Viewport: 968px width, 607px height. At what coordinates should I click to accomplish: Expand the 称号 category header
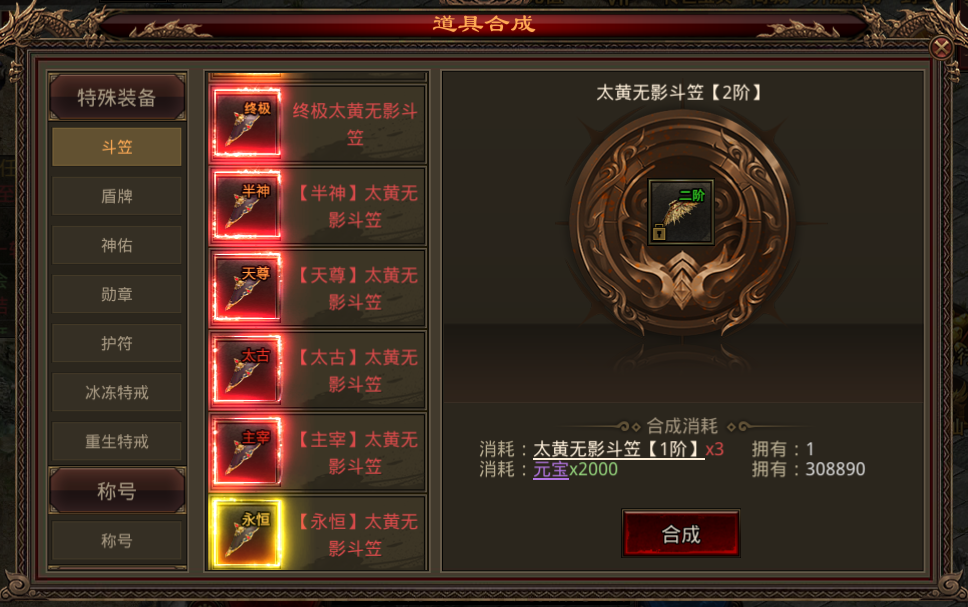(x=117, y=491)
